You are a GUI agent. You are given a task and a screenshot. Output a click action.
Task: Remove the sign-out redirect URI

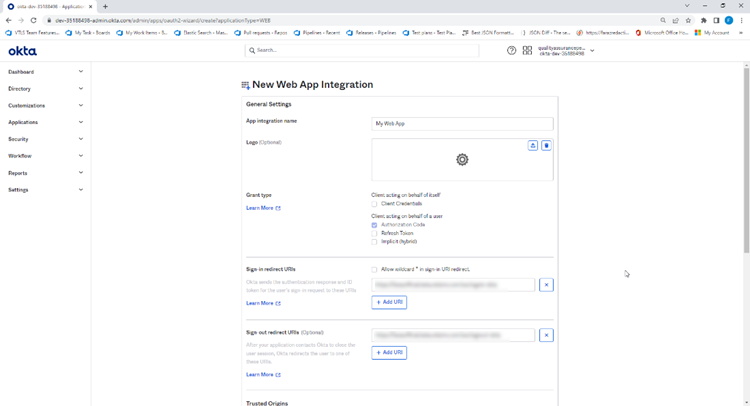click(546, 335)
